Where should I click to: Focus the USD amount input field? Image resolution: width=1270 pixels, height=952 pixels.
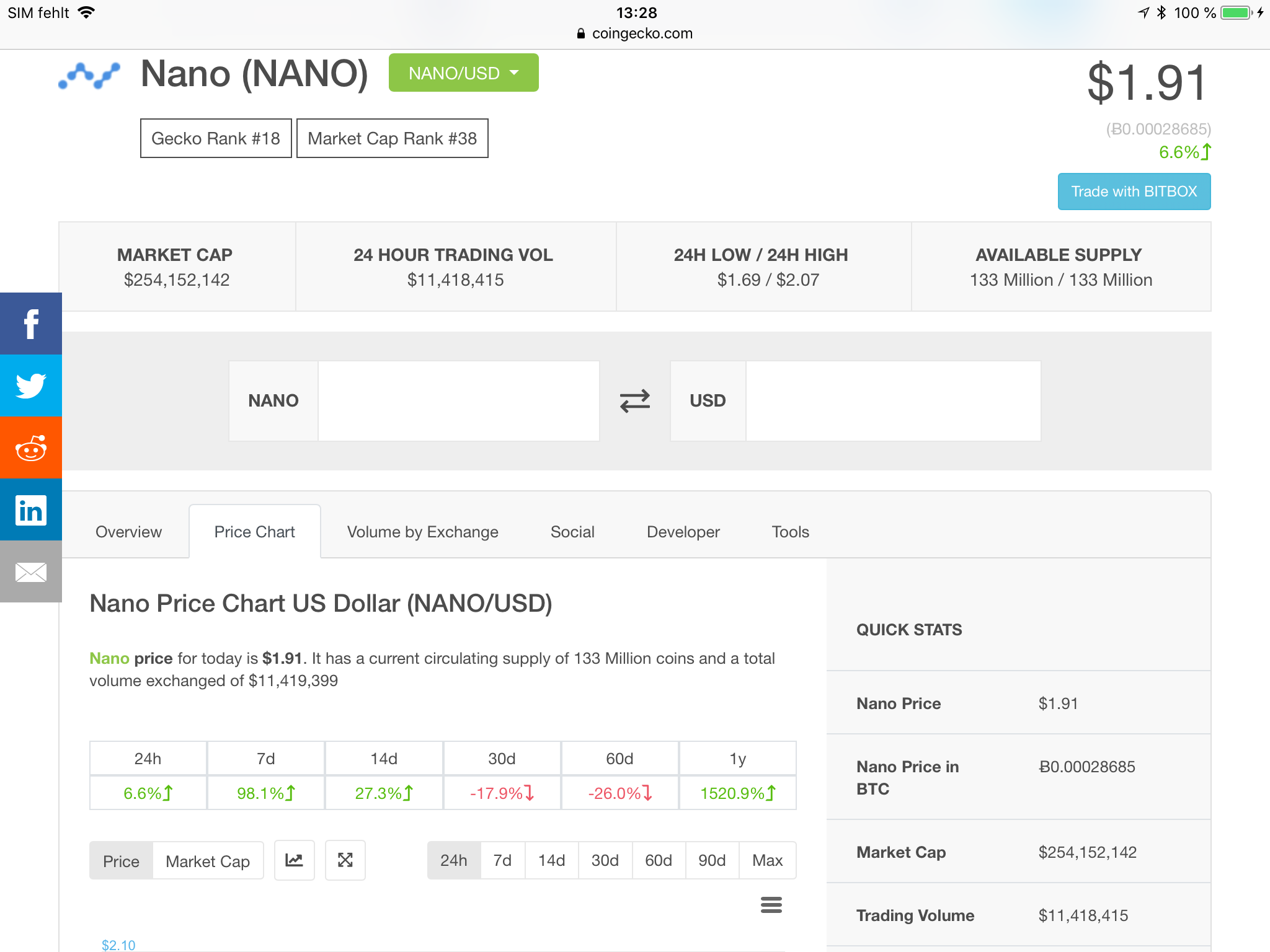[x=892, y=401]
